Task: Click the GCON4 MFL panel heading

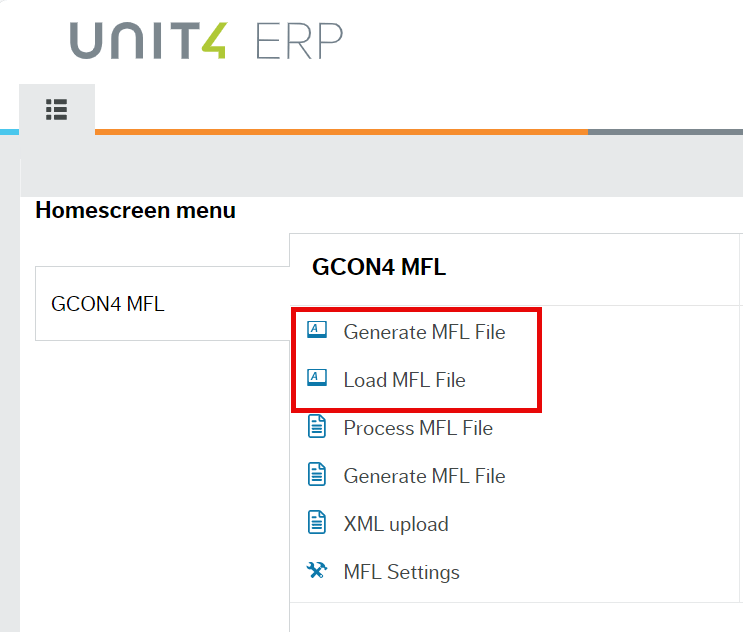Action: [x=379, y=267]
